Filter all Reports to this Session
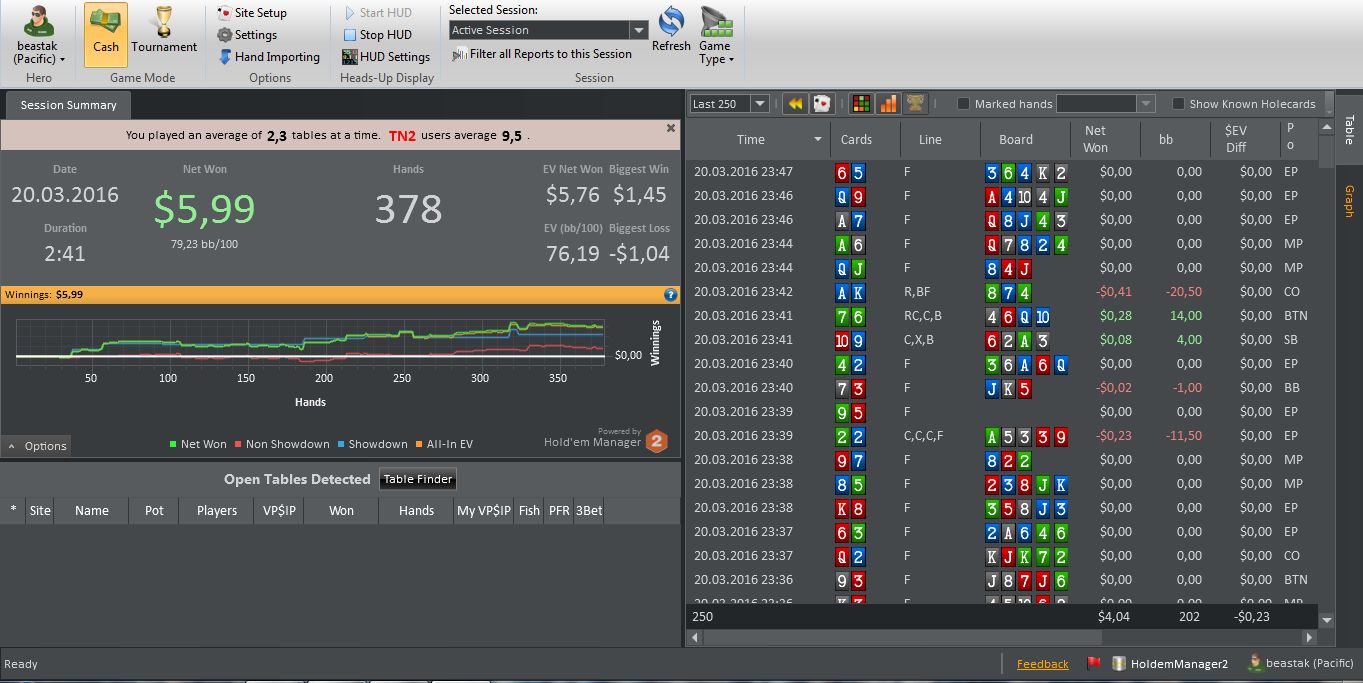The height and width of the screenshot is (683, 1363). coord(542,54)
